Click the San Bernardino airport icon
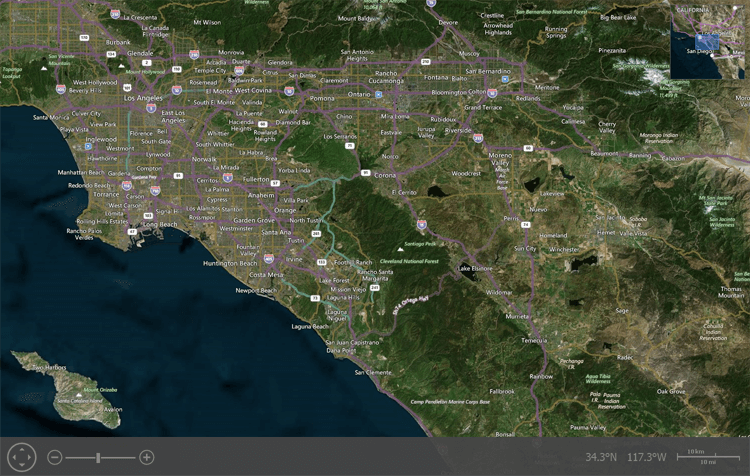Image resolution: width=750 pixels, height=476 pixels. [505, 79]
